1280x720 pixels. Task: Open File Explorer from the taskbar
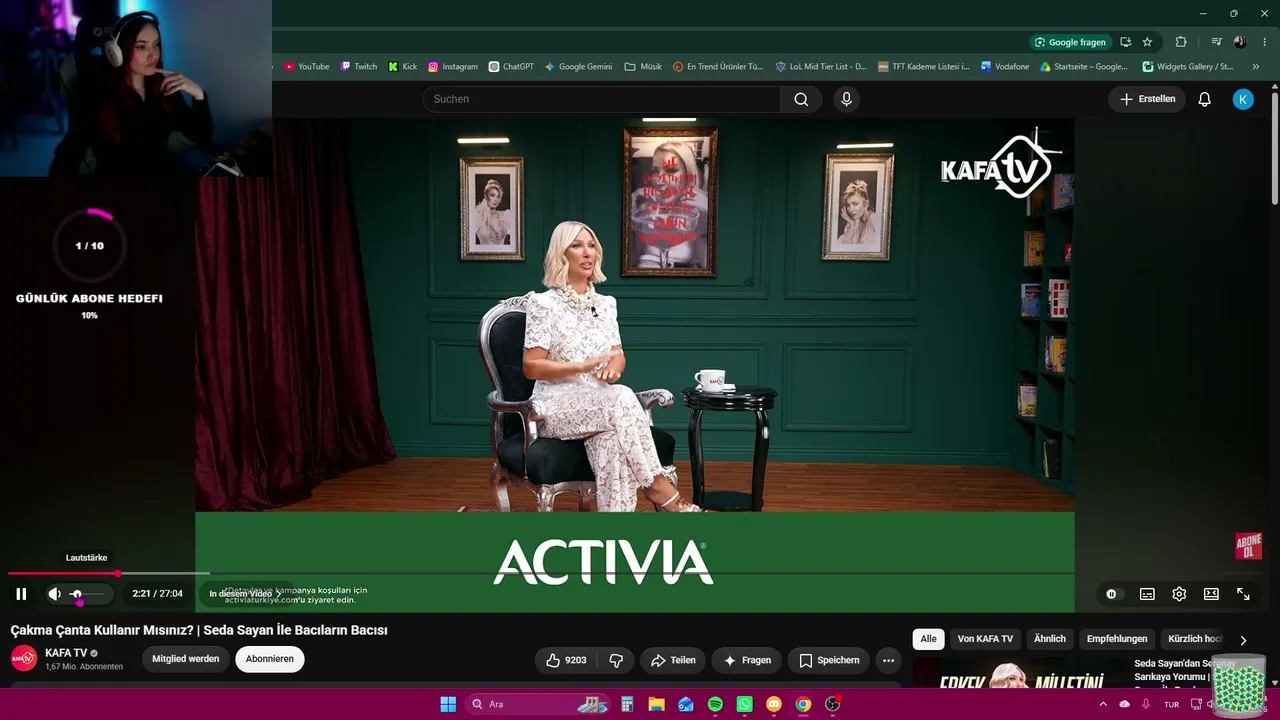(656, 704)
